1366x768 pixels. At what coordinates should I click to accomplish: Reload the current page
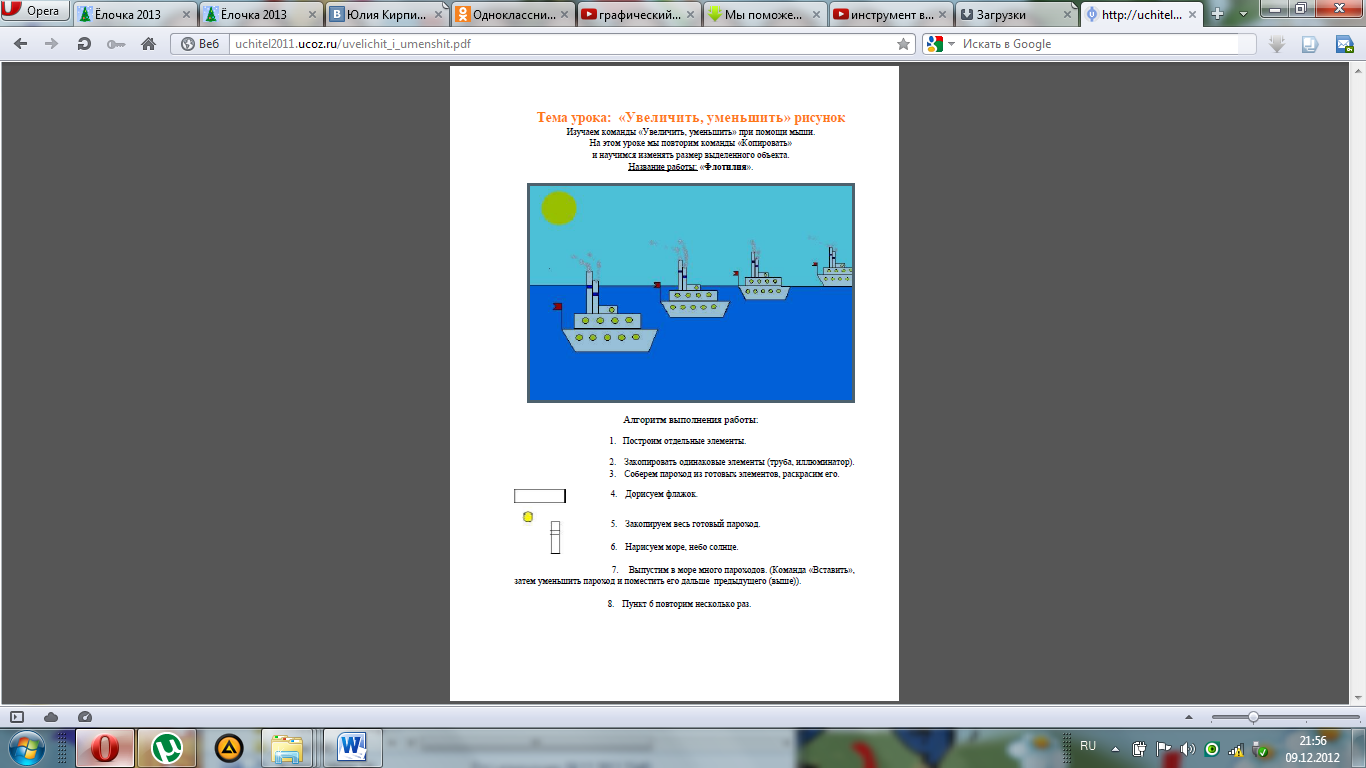pyautogui.click(x=84, y=44)
